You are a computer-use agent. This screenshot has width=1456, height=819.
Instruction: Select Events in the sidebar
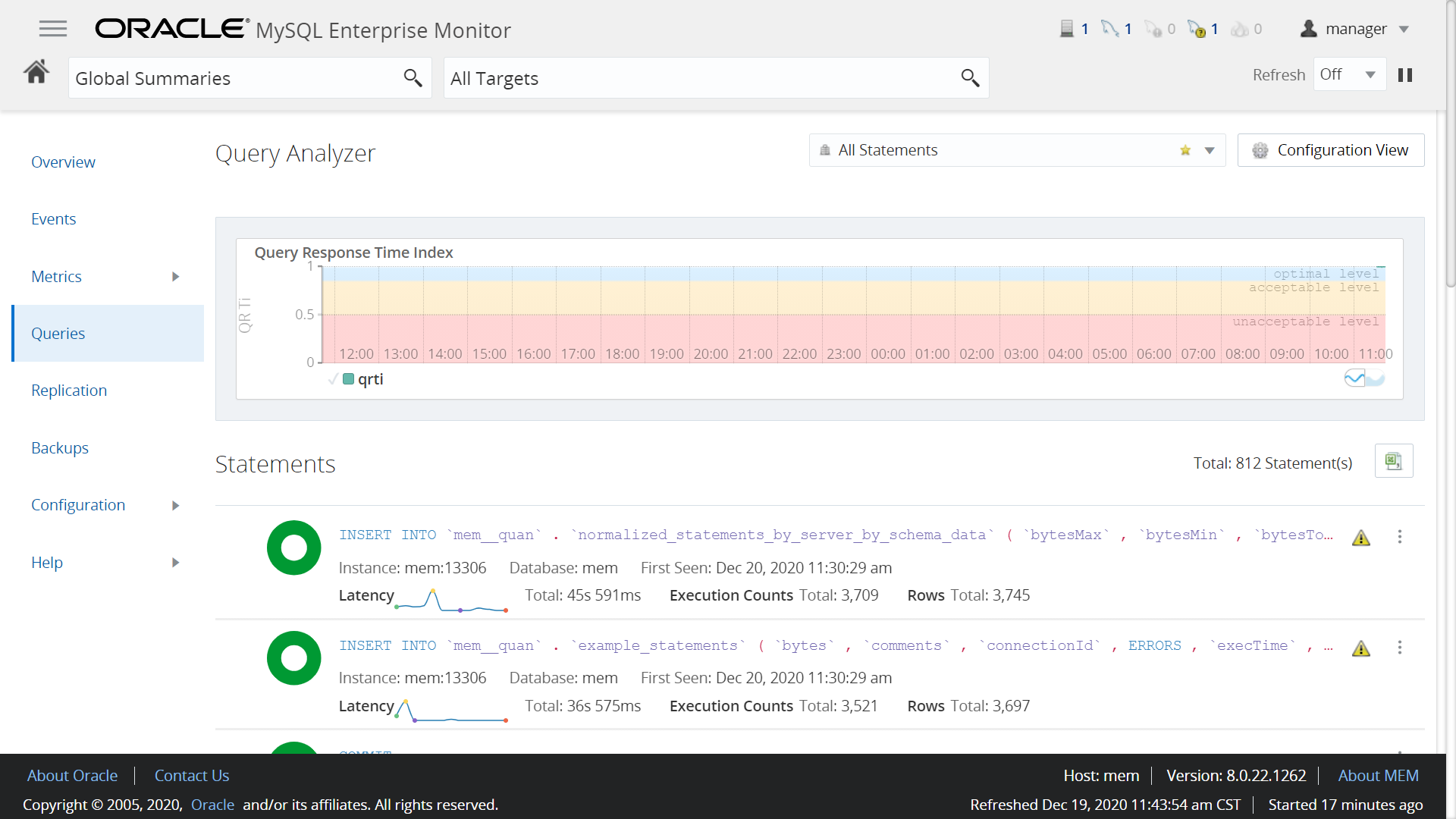54,219
